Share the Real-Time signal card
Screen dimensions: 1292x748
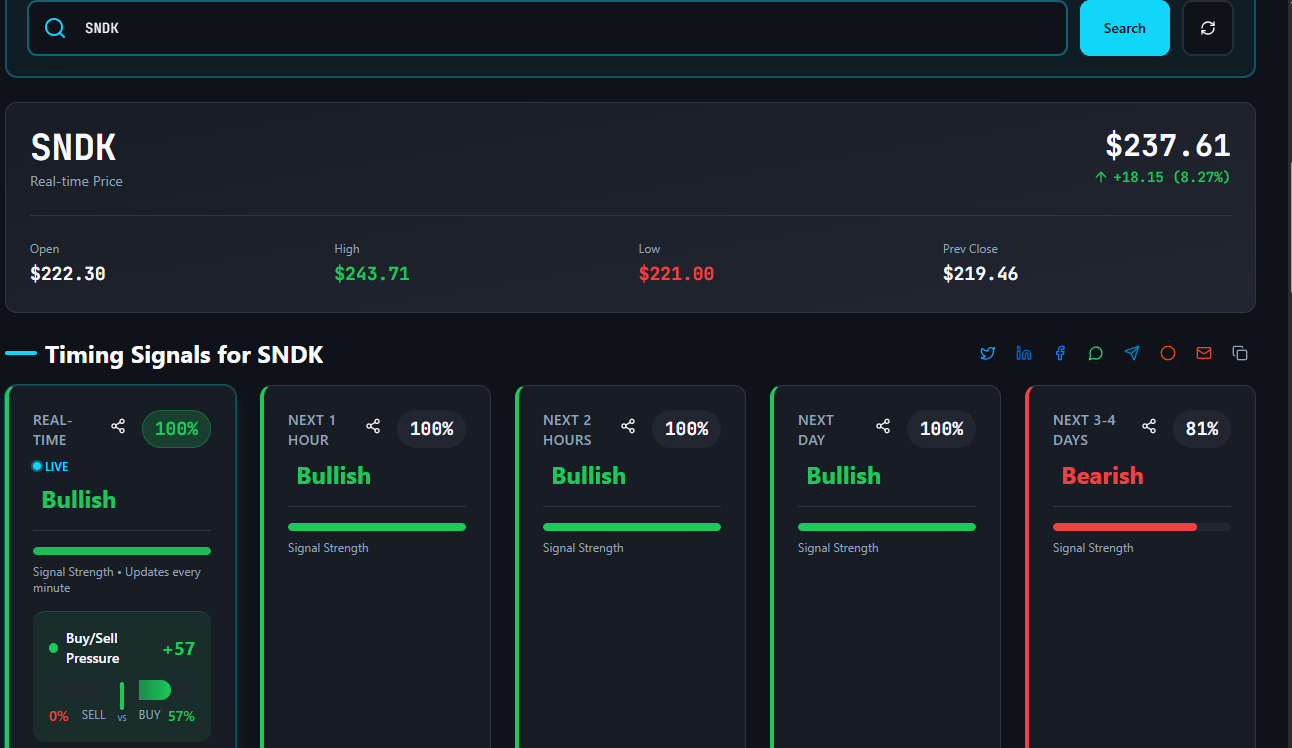click(118, 427)
